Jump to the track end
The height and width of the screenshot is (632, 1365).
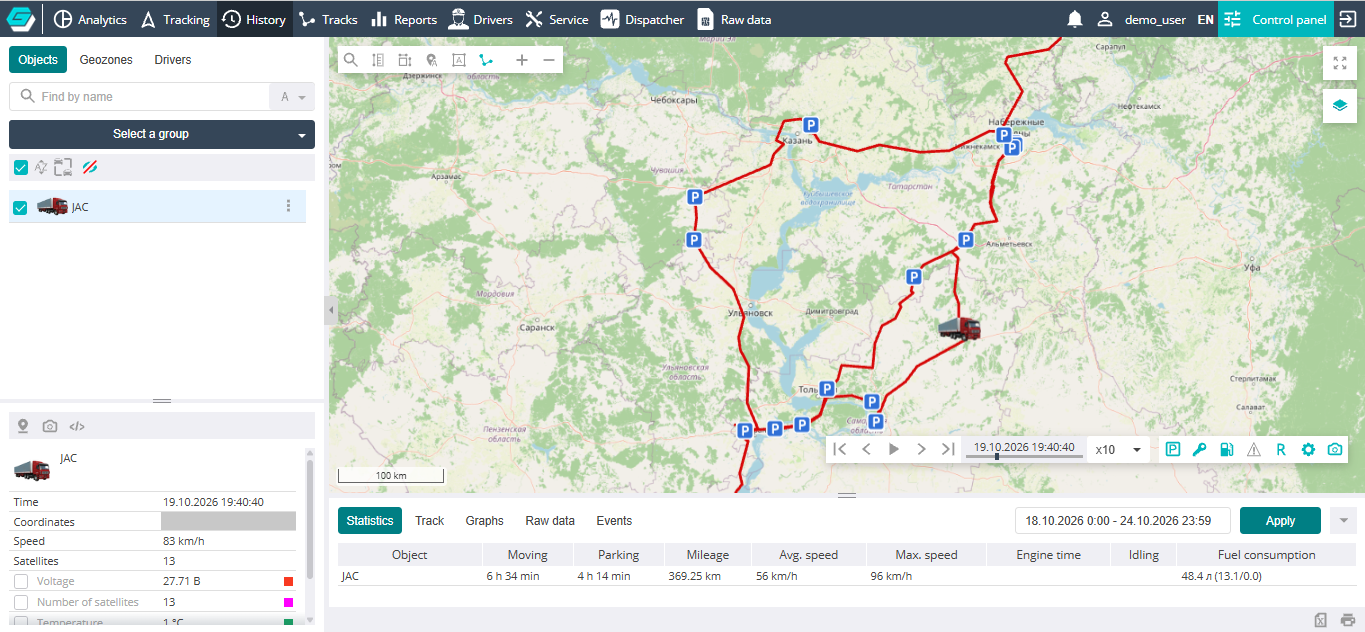[x=948, y=449]
